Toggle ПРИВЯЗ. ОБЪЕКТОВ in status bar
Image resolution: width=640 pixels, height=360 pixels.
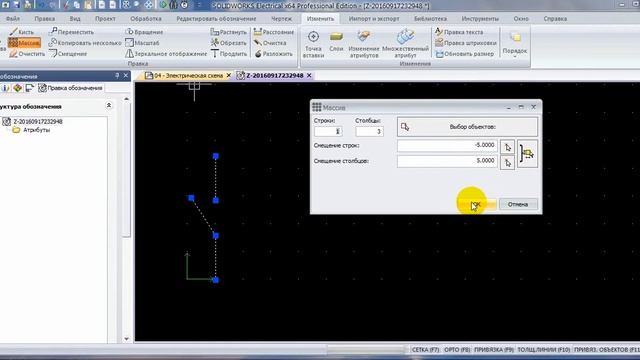point(607,350)
